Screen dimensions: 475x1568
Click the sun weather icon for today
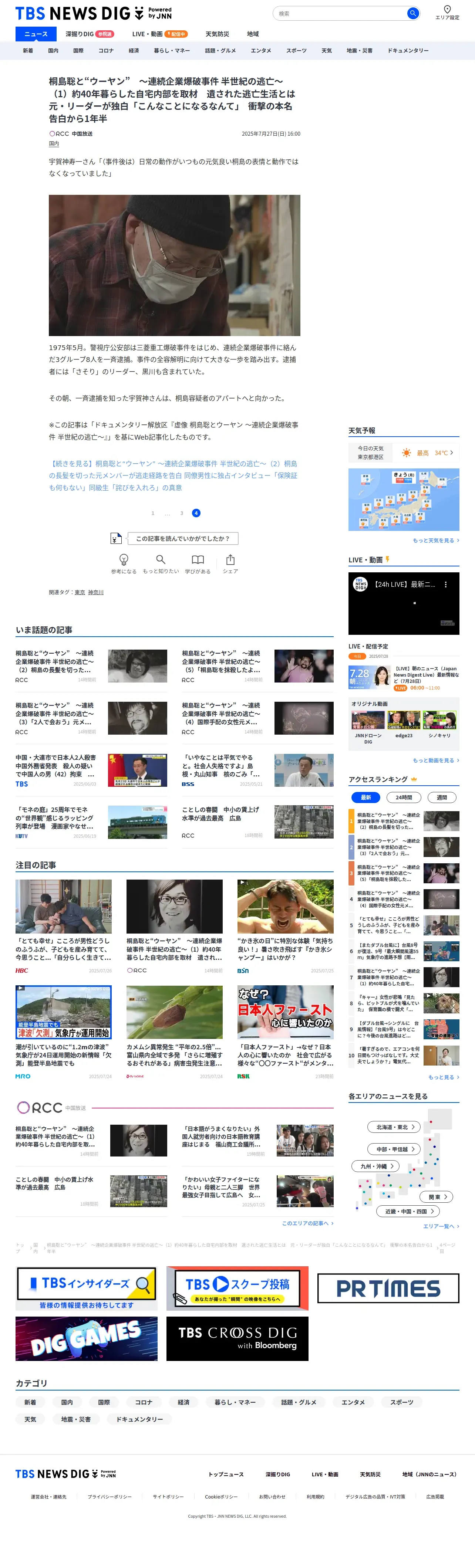point(406,453)
